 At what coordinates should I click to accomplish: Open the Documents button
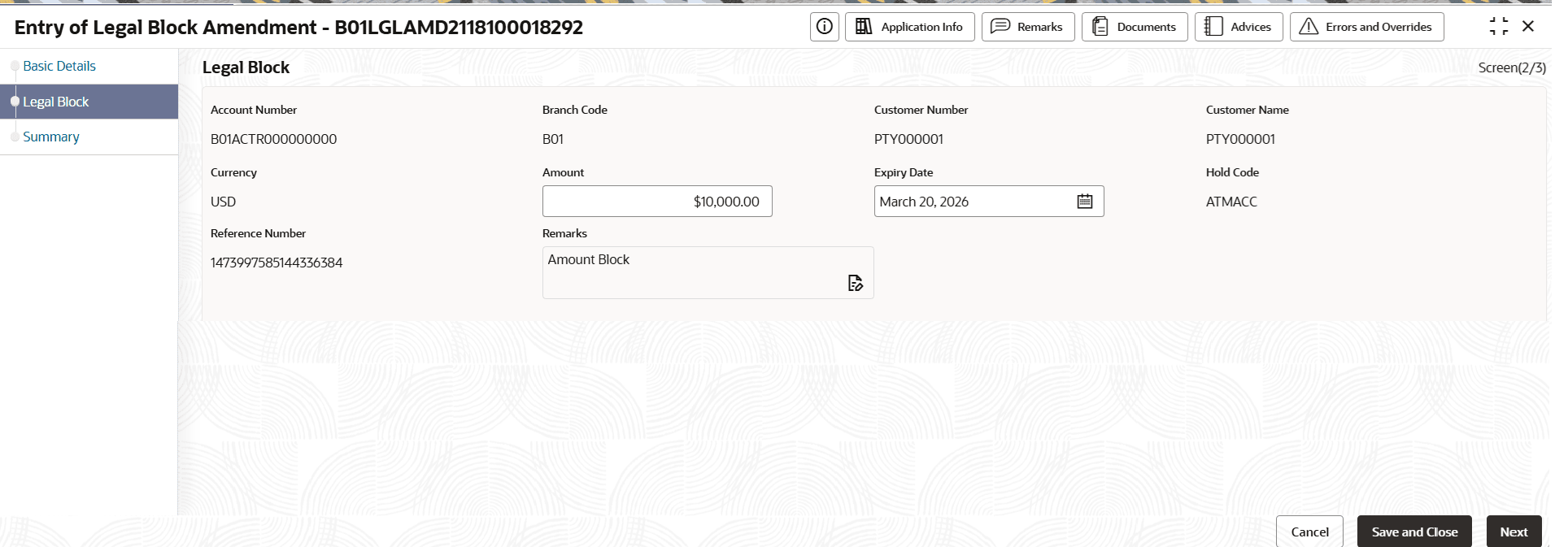pos(1134,27)
